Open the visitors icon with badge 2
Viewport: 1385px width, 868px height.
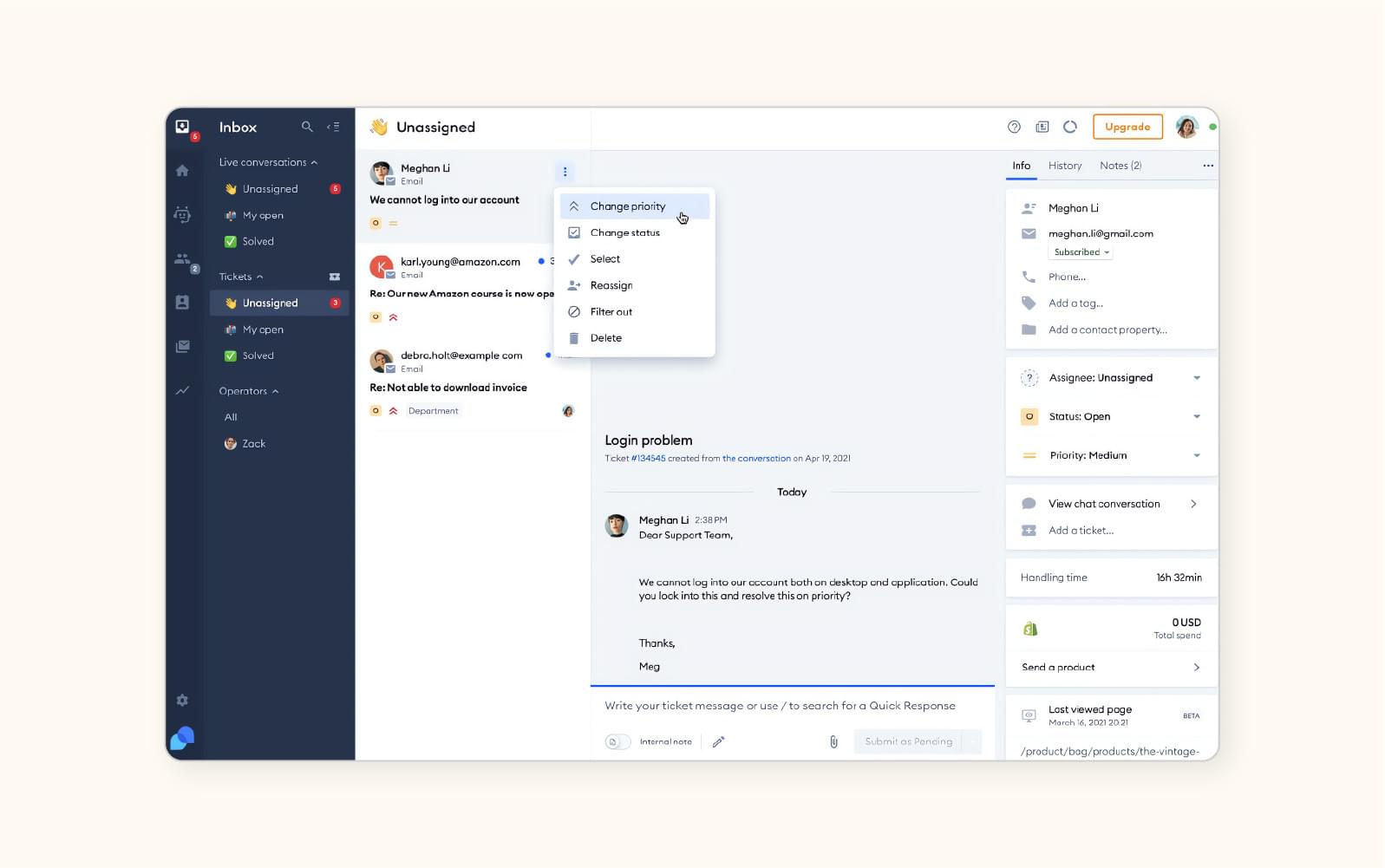click(183, 258)
